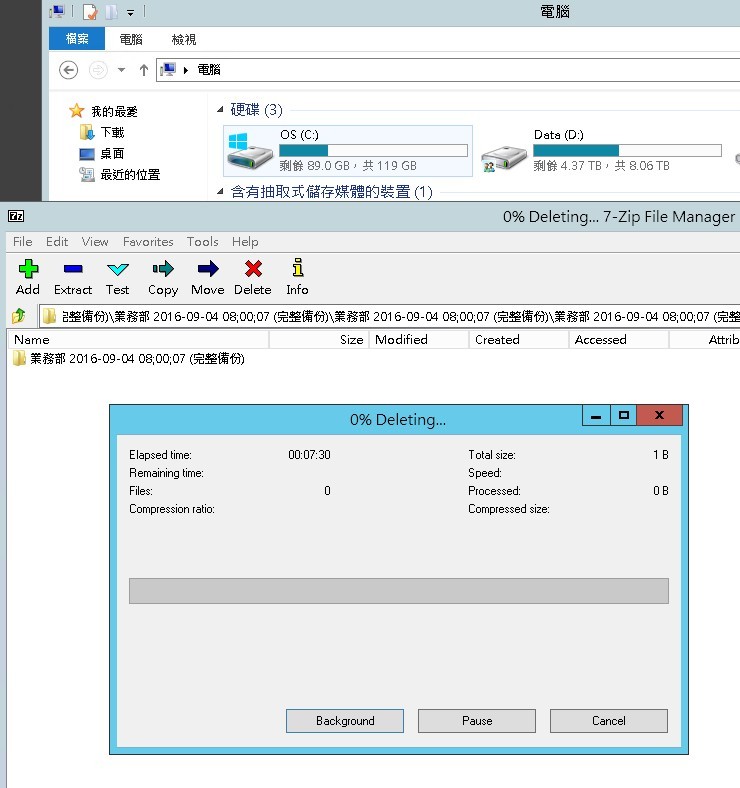This screenshot has width=740, height=788.
Task: Open the Tools menu
Action: pyautogui.click(x=203, y=242)
